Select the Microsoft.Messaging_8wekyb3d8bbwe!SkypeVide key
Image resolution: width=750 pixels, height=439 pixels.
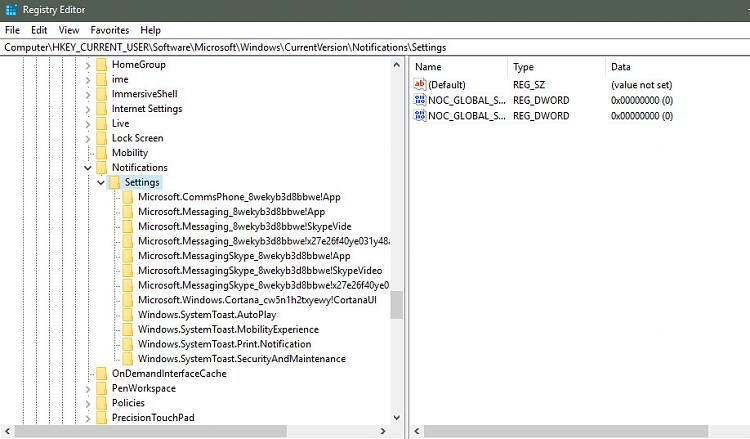click(245, 227)
